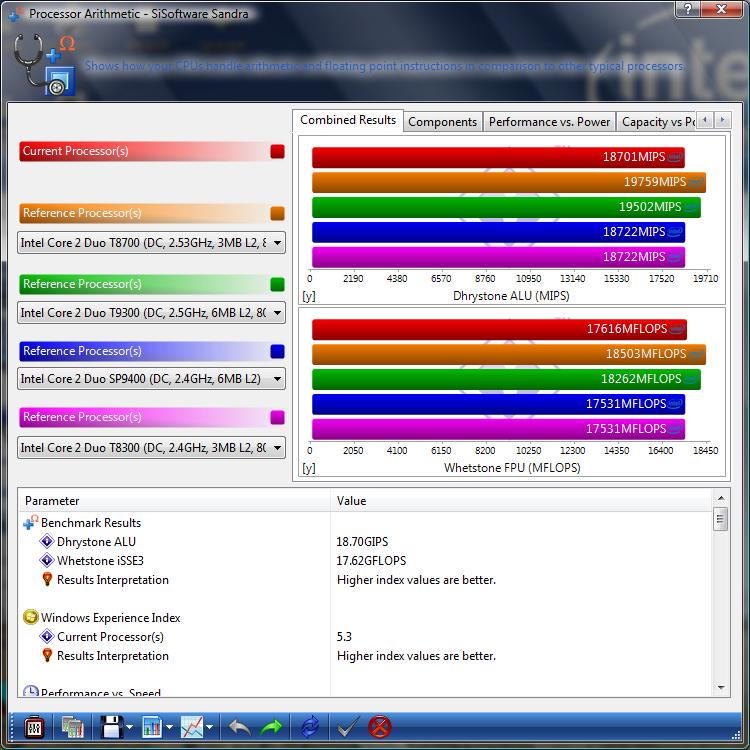Switch to the Components tab
The height and width of the screenshot is (750, 750).
(x=442, y=122)
